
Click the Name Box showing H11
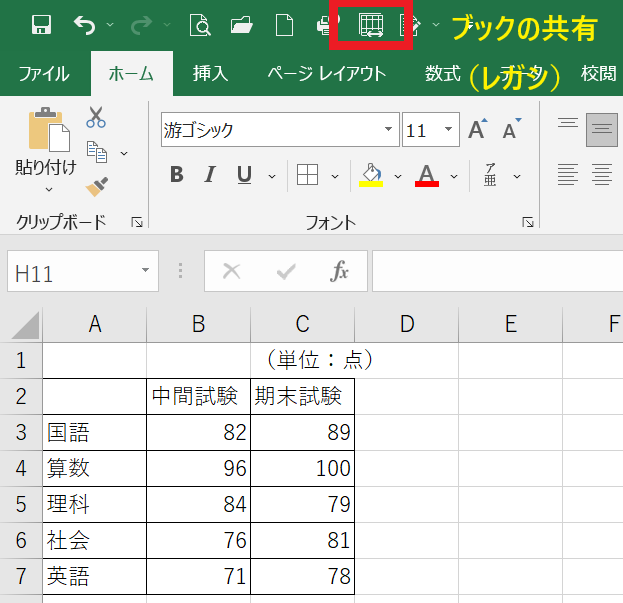pyautogui.click(x=83, y=271)
